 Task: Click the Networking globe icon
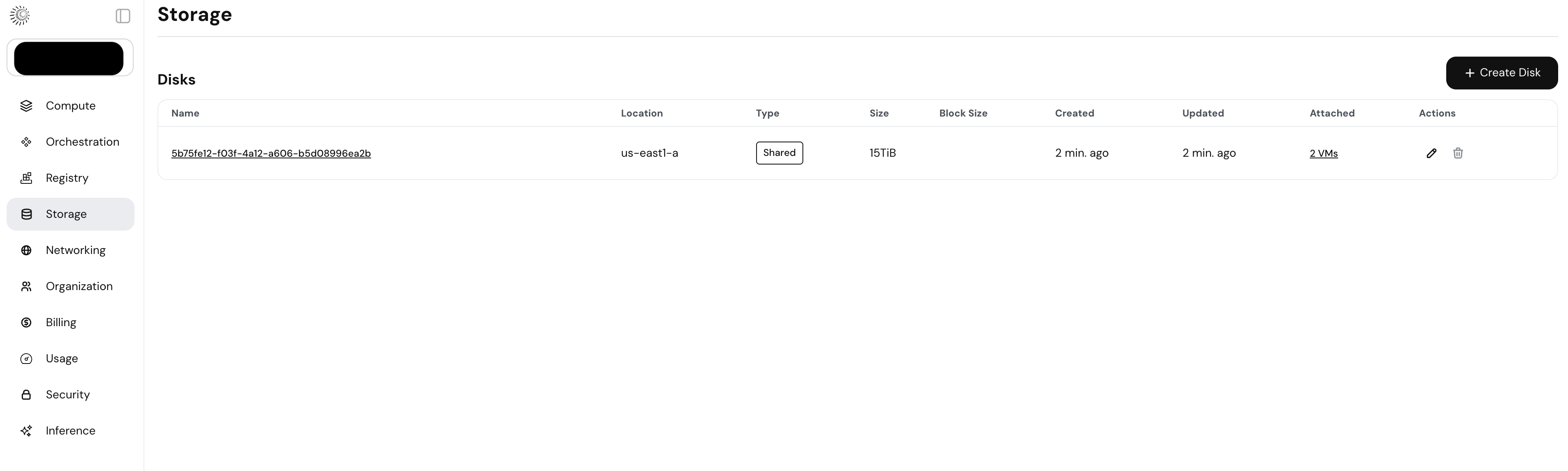pos(26,250)
